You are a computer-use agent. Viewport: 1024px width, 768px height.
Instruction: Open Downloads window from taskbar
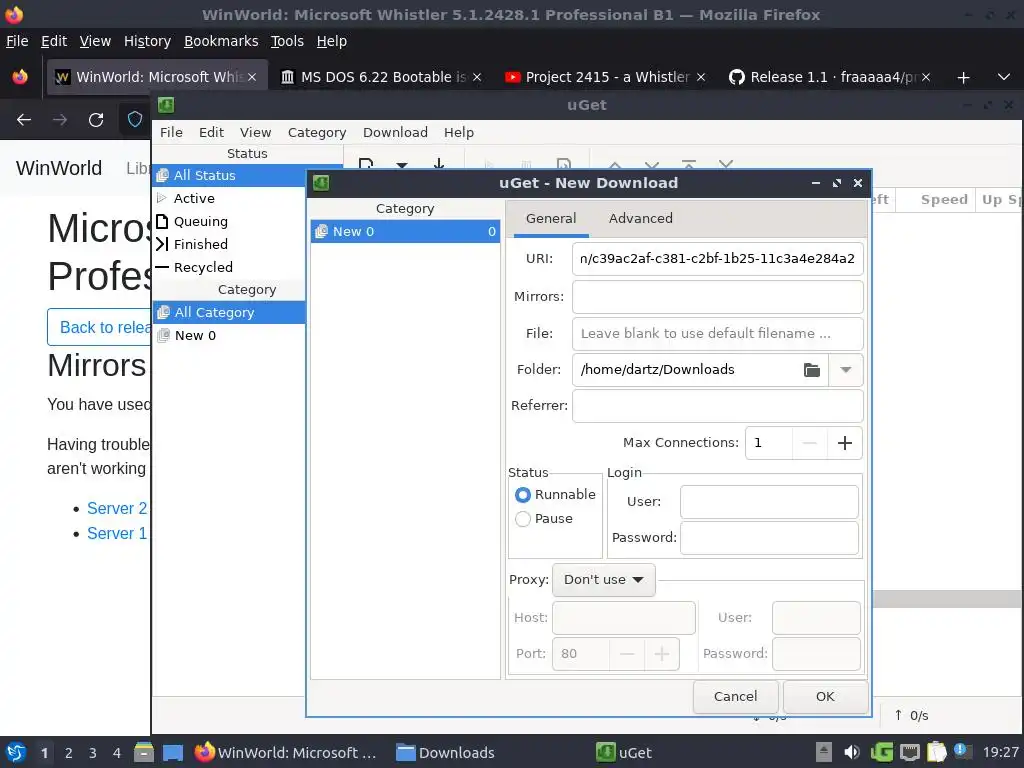(x=445, y=752)
